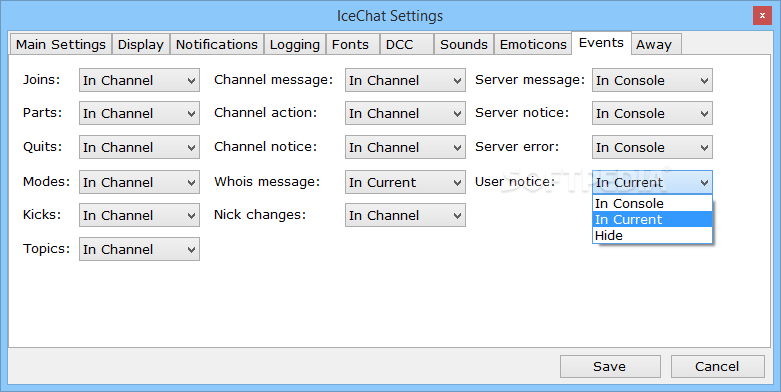
Task: Click the 'Whois message:' label
Action: click(267, 181)
